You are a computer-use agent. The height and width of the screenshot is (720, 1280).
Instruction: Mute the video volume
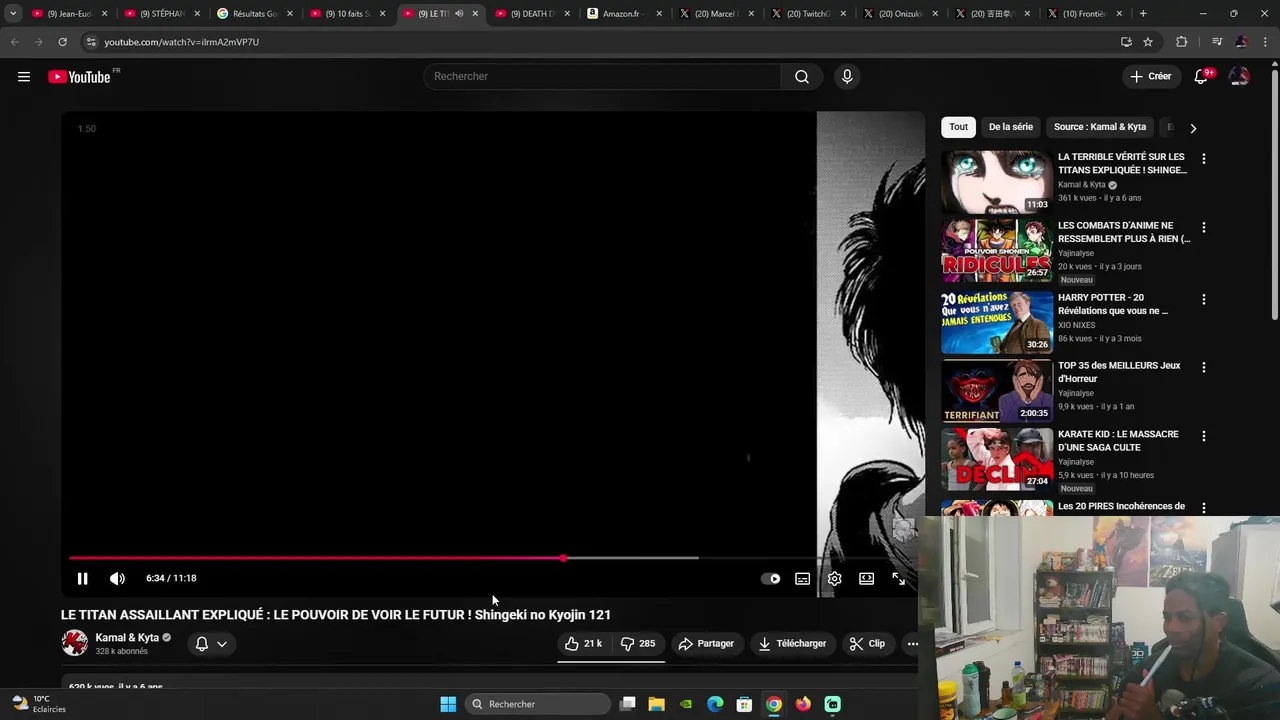tap(117, 578)
